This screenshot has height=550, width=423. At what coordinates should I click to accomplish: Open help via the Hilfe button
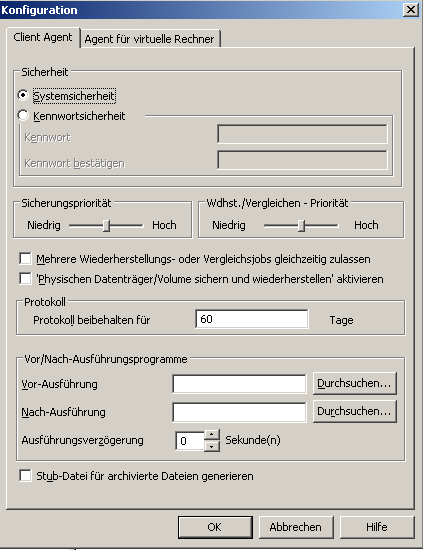click(x=377, y=527)
